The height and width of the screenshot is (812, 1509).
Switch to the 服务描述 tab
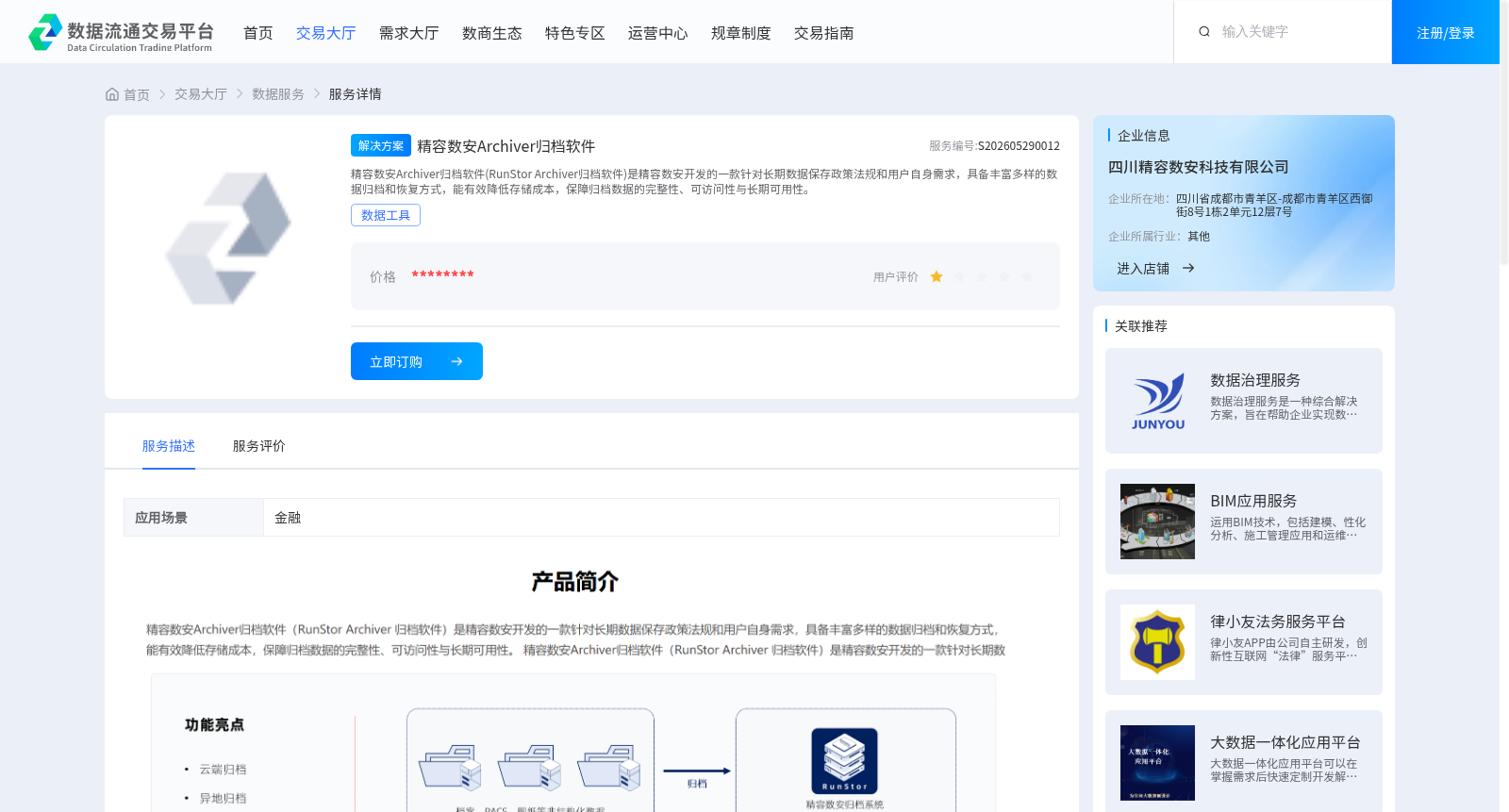pos(169,446)
